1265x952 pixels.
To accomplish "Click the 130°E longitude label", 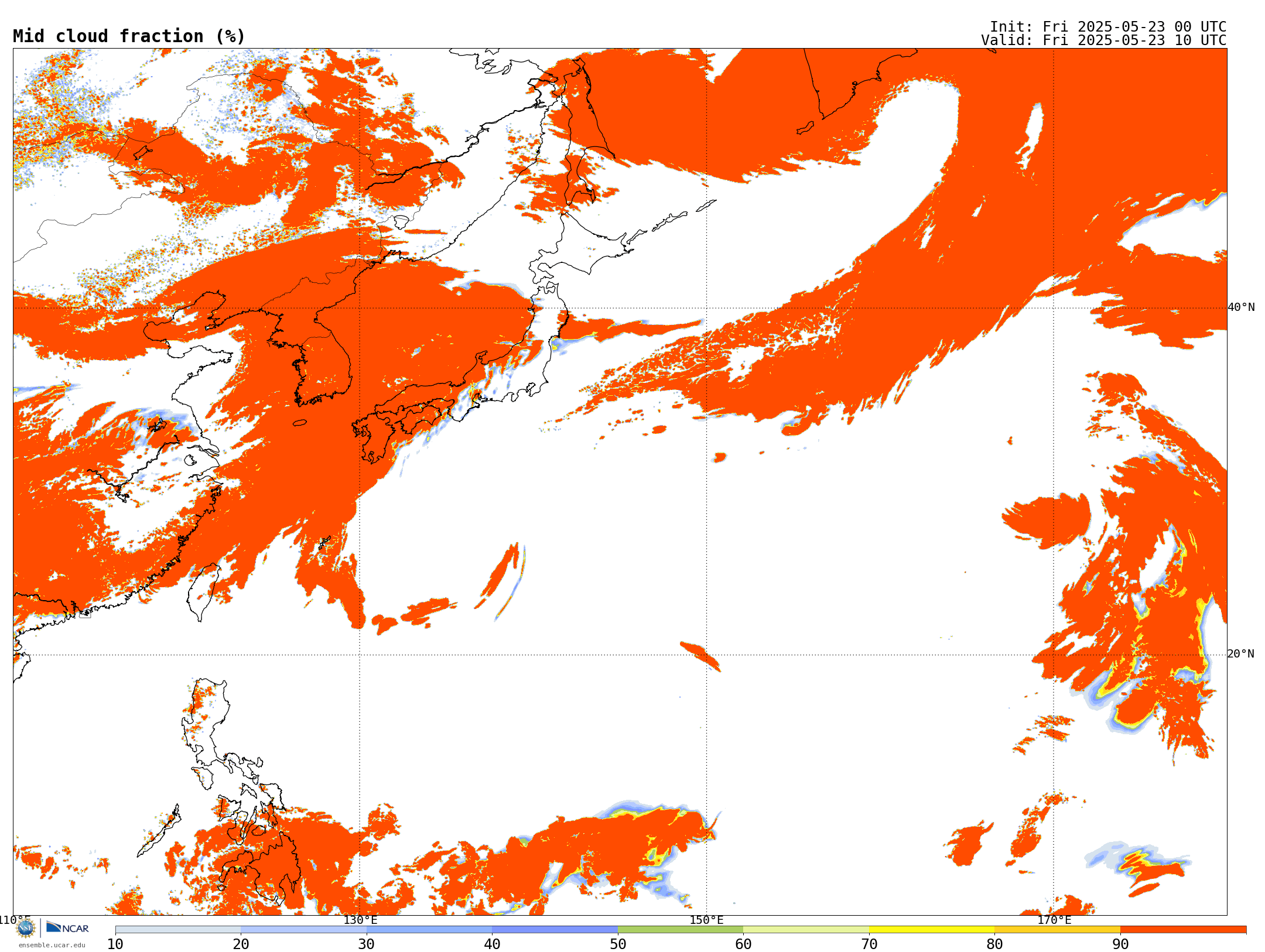I will click(x=360, y=920).
